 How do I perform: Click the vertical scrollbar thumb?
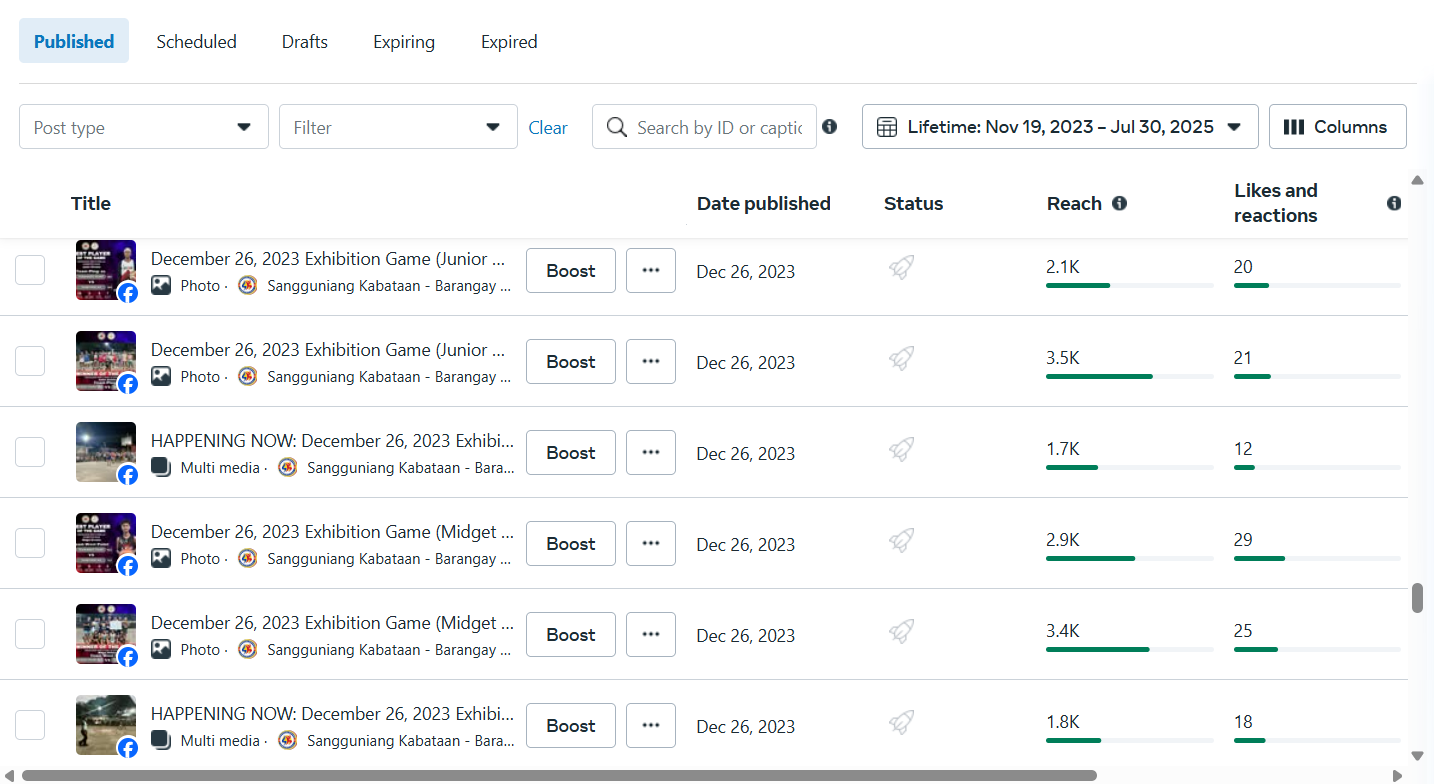(x=1416, y=598)
